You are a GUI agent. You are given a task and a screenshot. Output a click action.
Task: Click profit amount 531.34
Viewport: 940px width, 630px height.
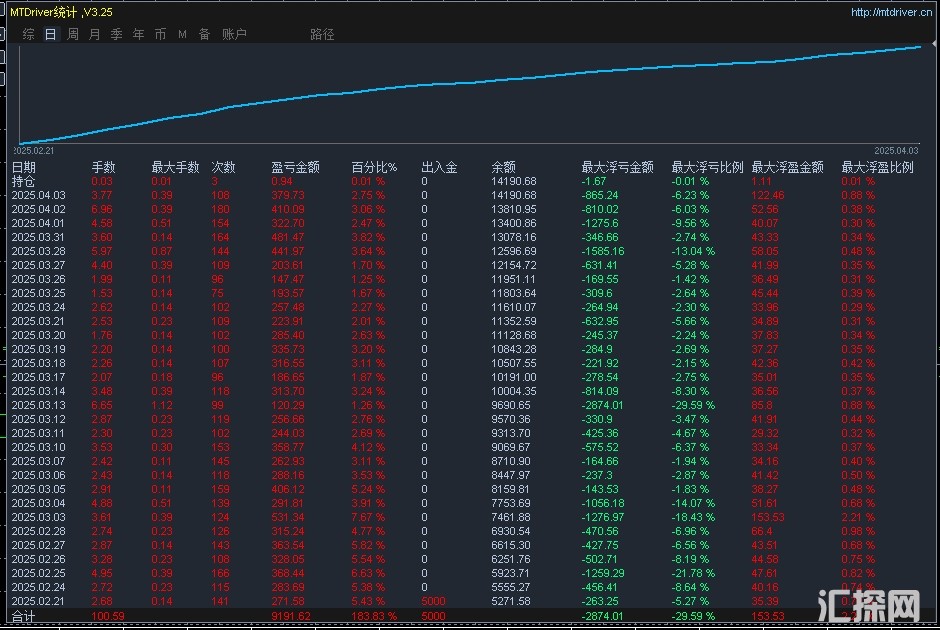click(288, 517)
